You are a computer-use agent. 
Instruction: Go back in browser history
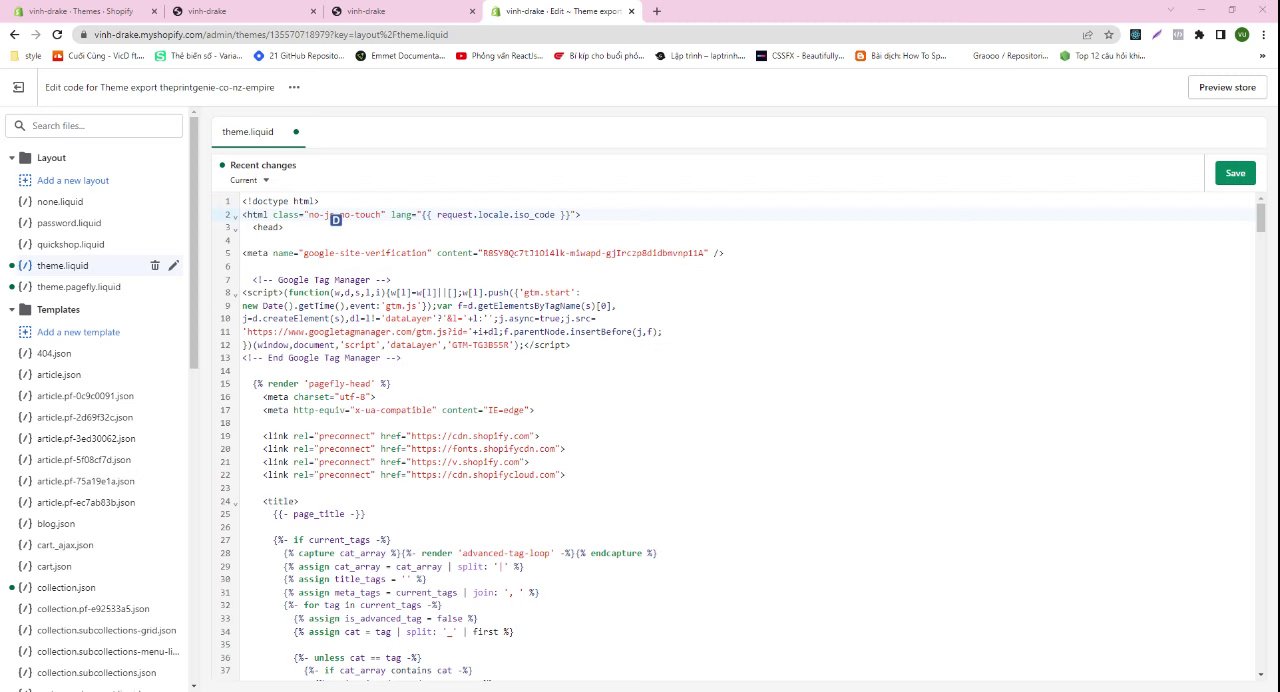(14, 34)
